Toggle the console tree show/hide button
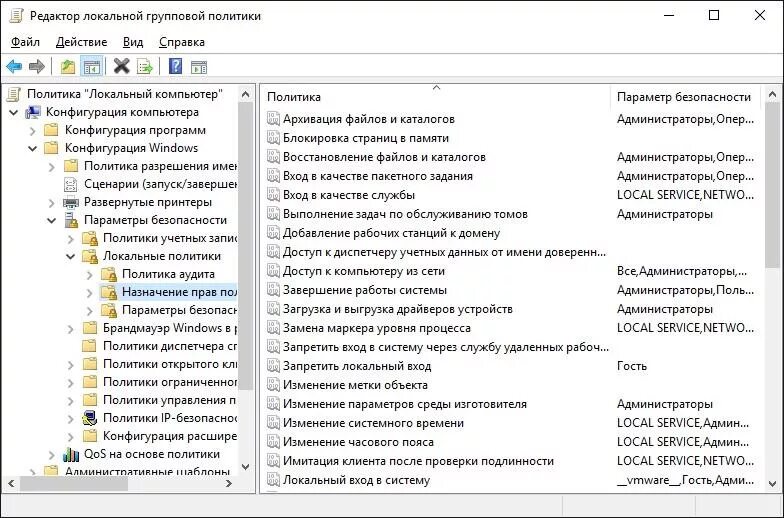This screenshot has width=784, height=518. click(92, 67)
